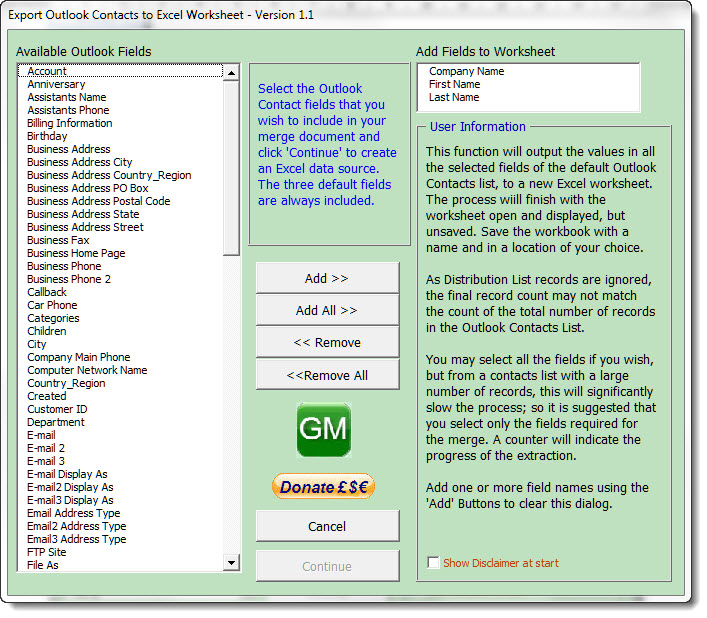
Task: Select Account in available fields
Action: 120,71
